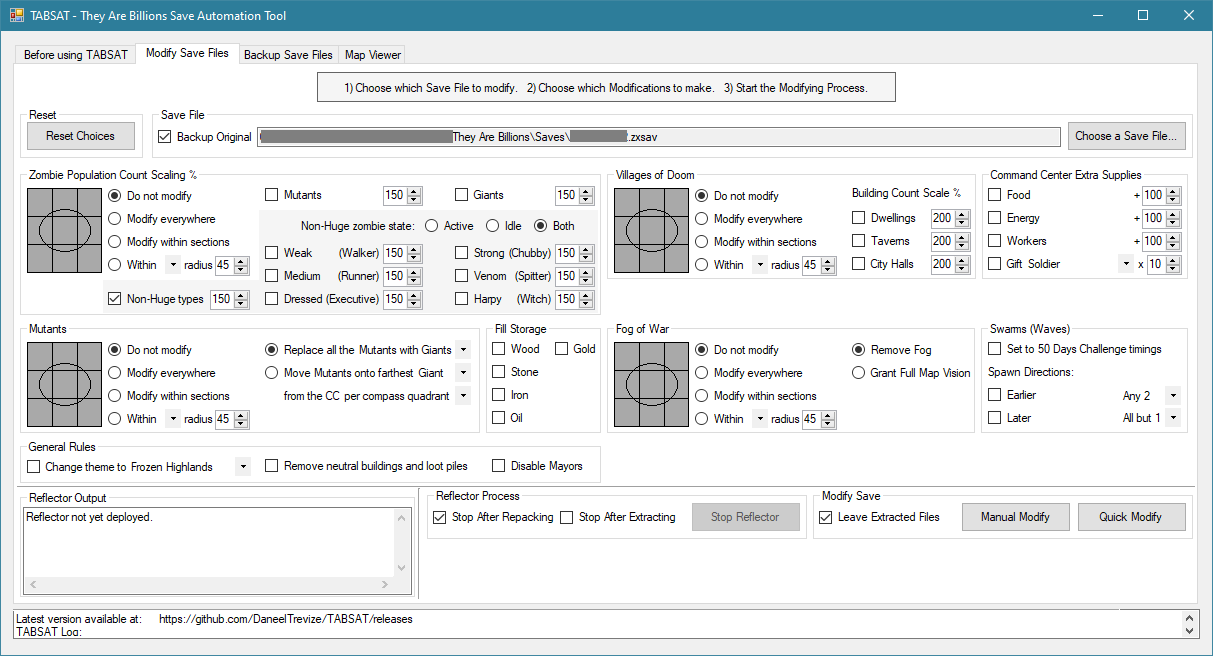1213x656 pixels.
Task: Select Grant Full Map Vision option
Action: [911, 373]
